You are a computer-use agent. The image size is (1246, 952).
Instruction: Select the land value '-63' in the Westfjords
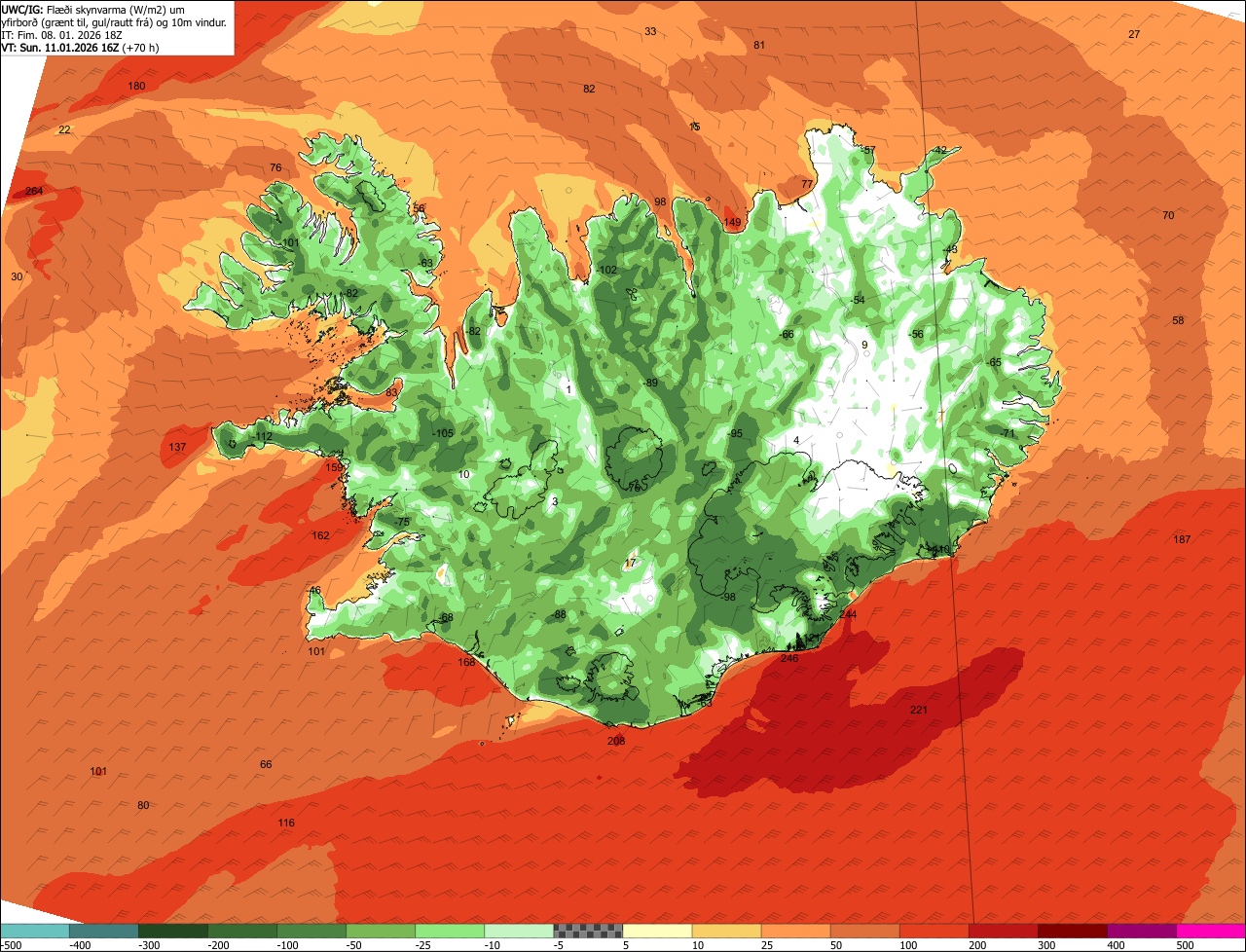tap(425, 264)
